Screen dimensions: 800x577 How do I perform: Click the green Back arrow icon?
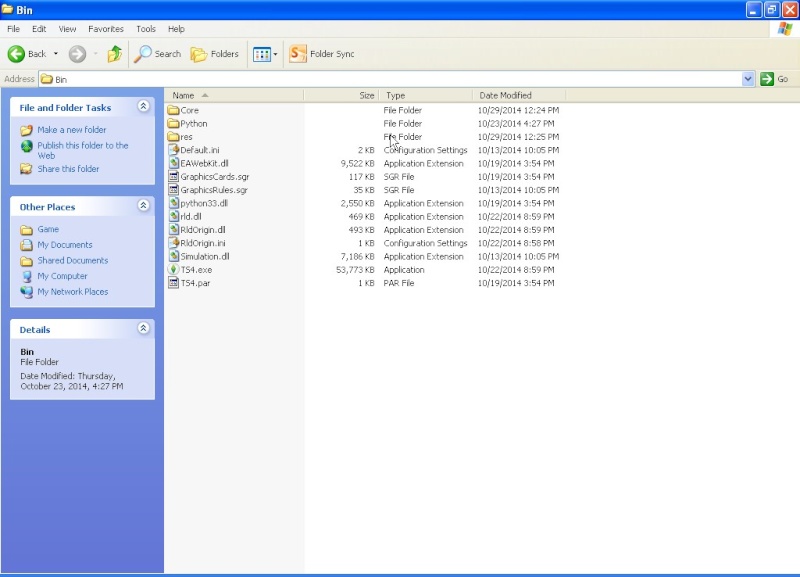16,54
